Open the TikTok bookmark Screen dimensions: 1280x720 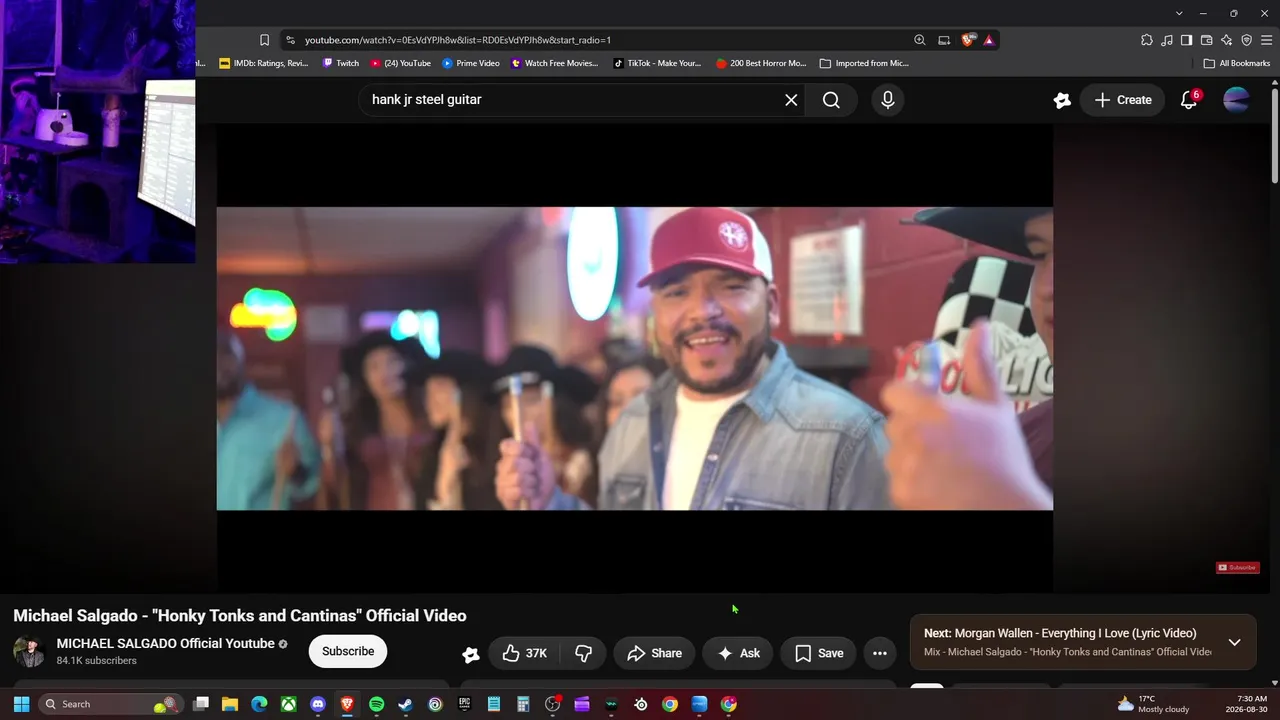(x=657, y=63)
